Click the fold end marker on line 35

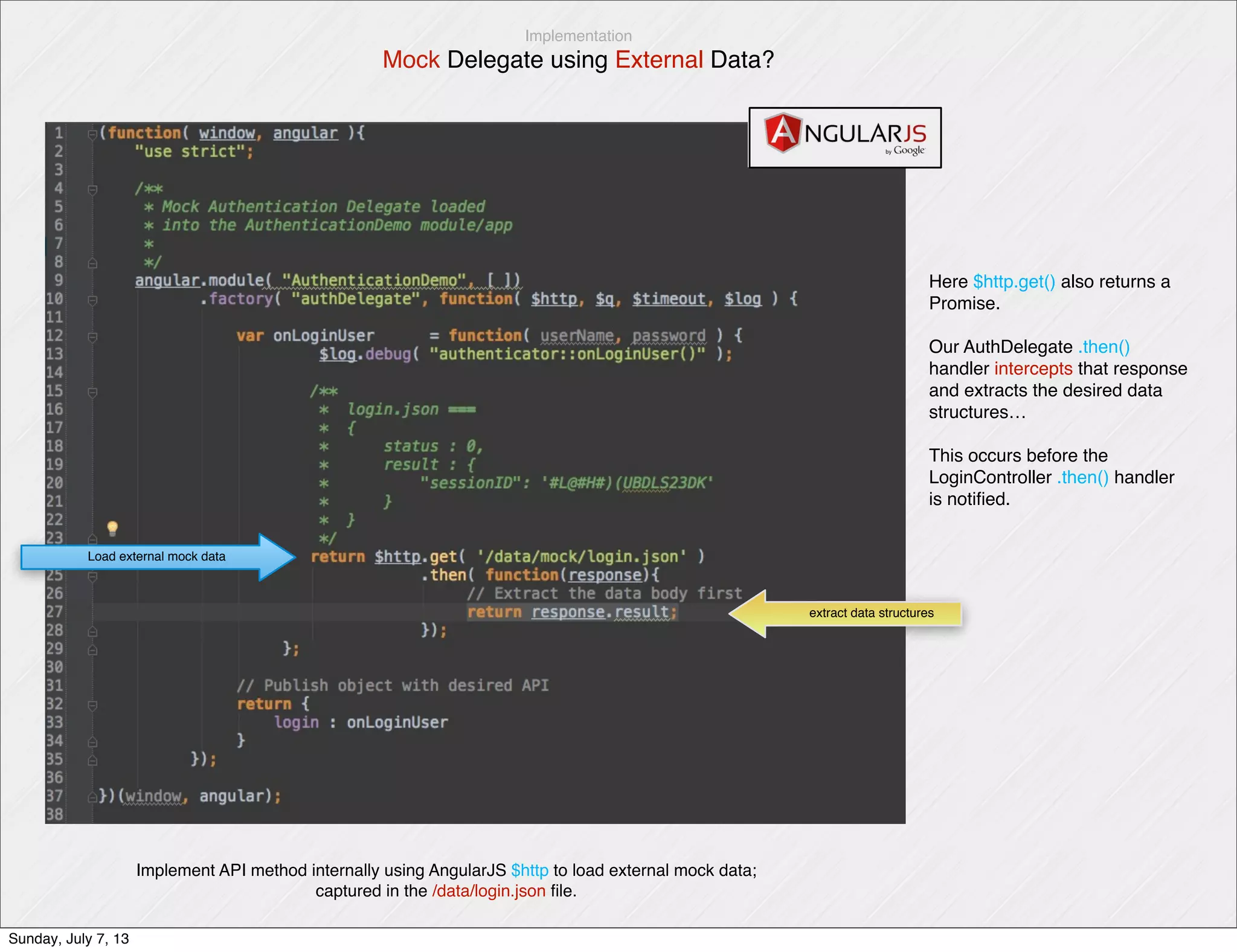92,761
